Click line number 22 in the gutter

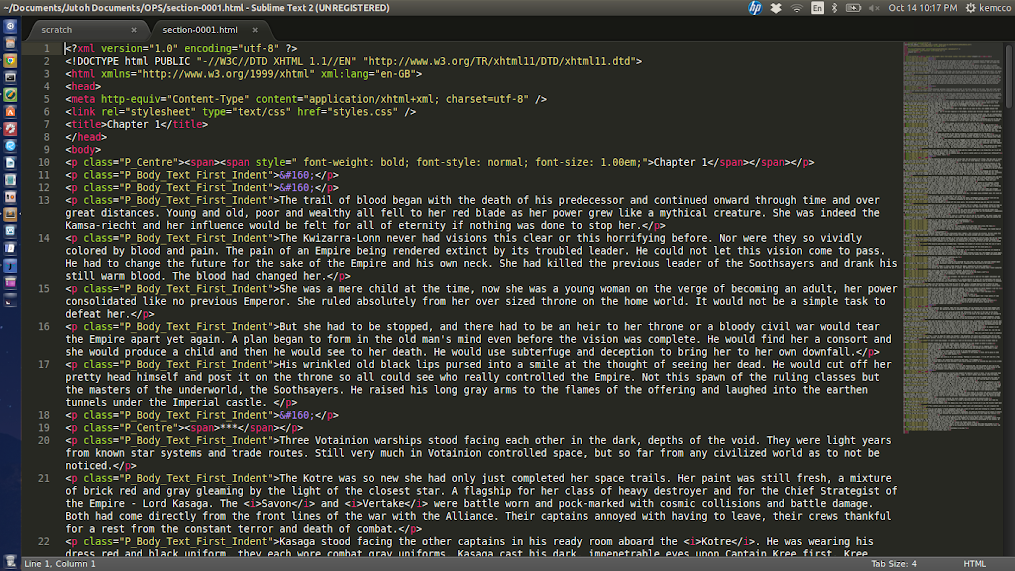point(43,541)
